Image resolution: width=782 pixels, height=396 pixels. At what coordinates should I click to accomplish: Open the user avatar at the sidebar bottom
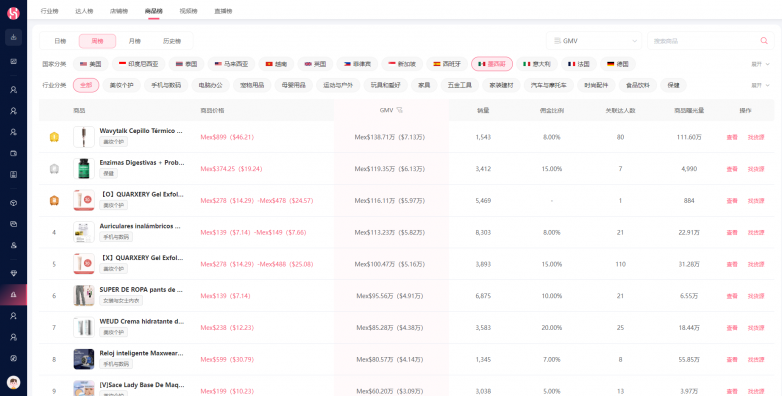pos(13,383)
